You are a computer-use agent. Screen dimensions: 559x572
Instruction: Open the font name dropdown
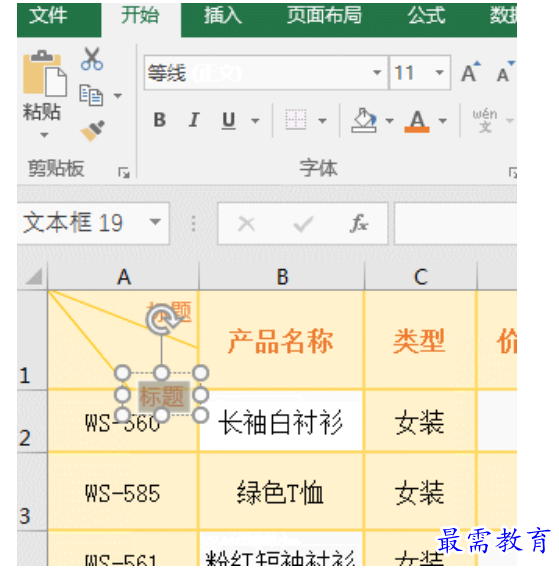[377, 73]
